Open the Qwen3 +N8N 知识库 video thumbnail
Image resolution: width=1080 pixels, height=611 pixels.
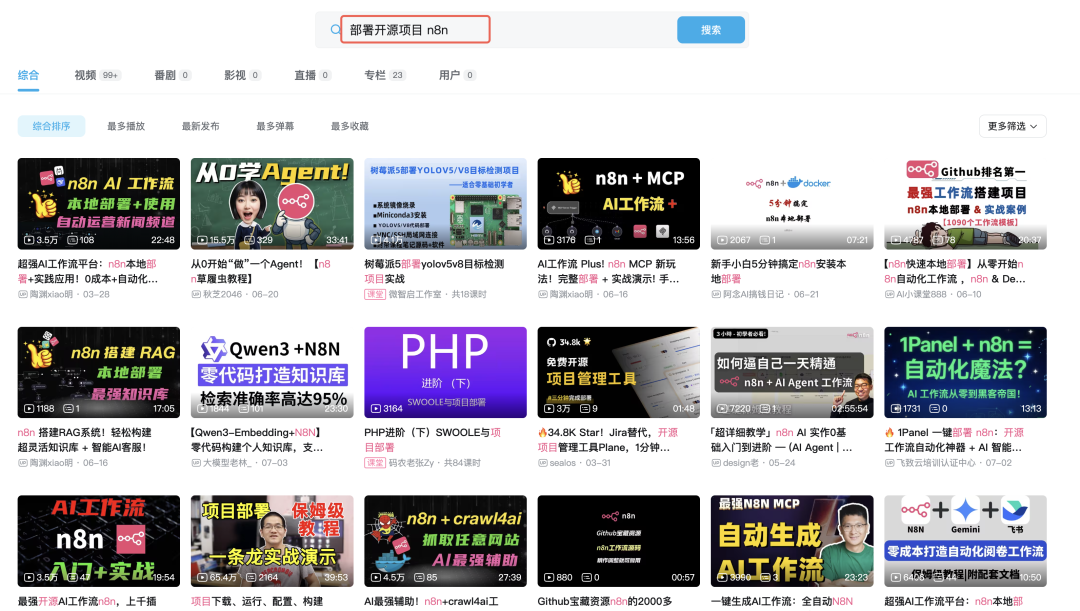(x=271, y=372)
